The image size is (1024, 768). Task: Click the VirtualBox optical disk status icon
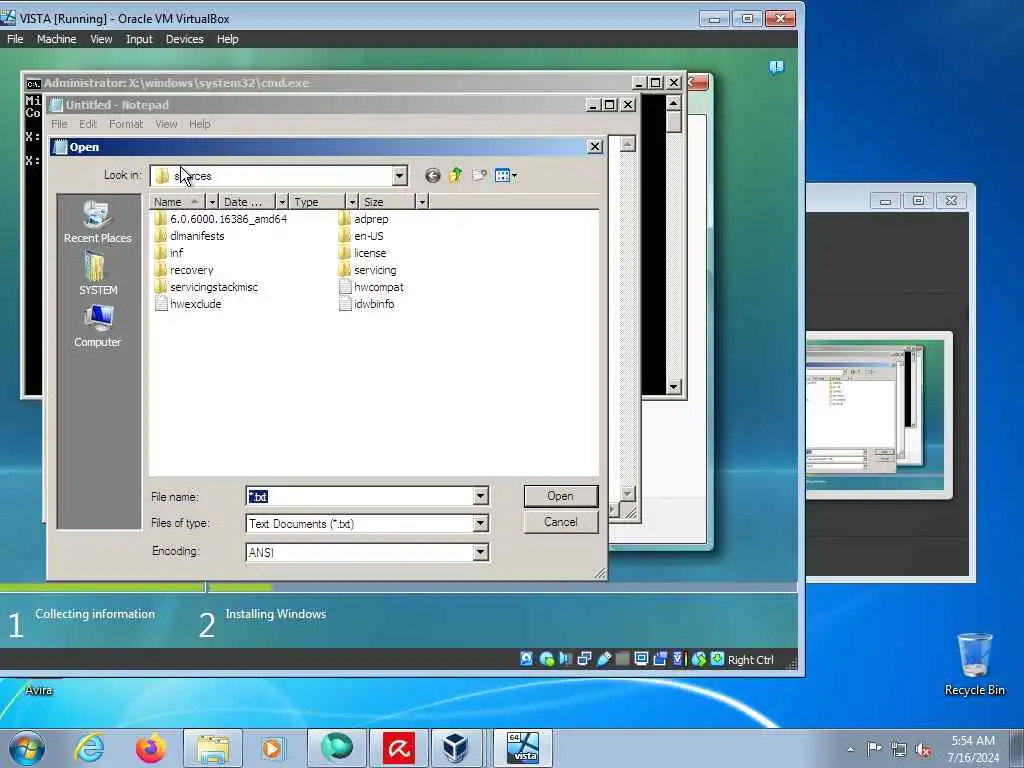coord(547,659)
